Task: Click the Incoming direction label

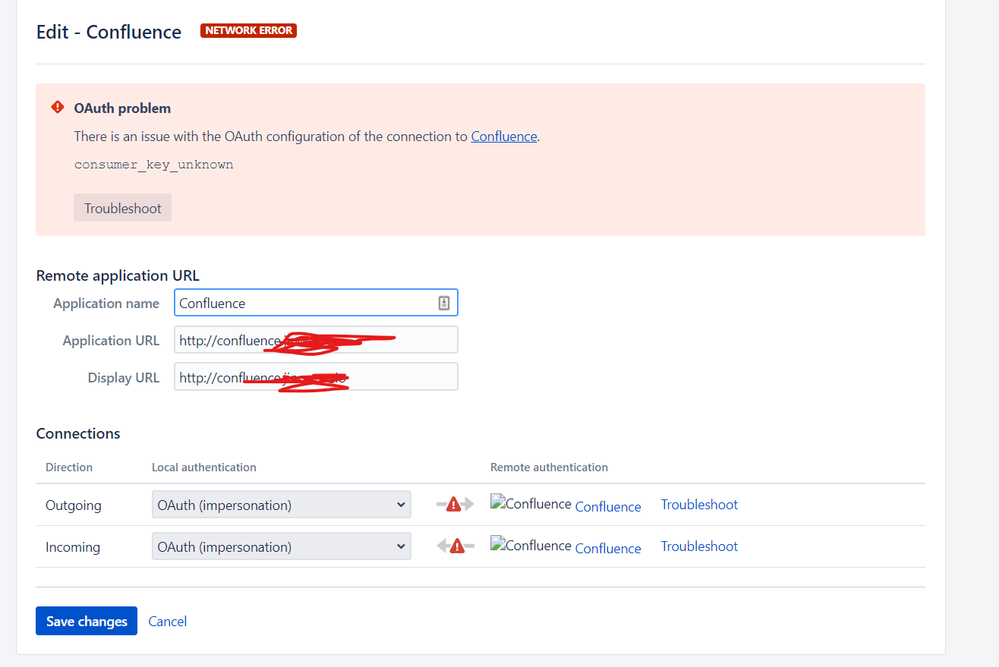Action: 73,547
